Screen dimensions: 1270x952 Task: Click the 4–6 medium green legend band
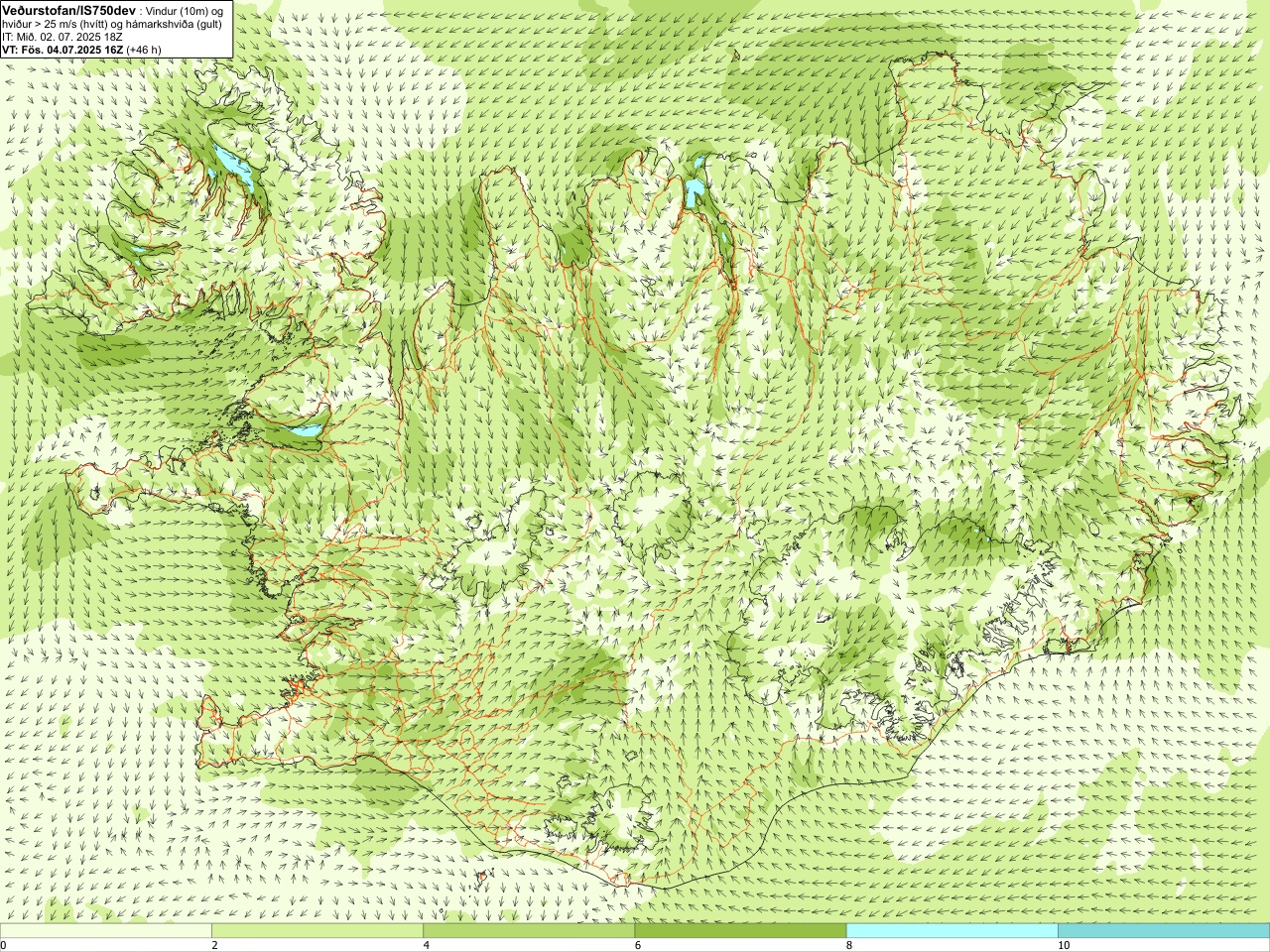coord(529,931)
